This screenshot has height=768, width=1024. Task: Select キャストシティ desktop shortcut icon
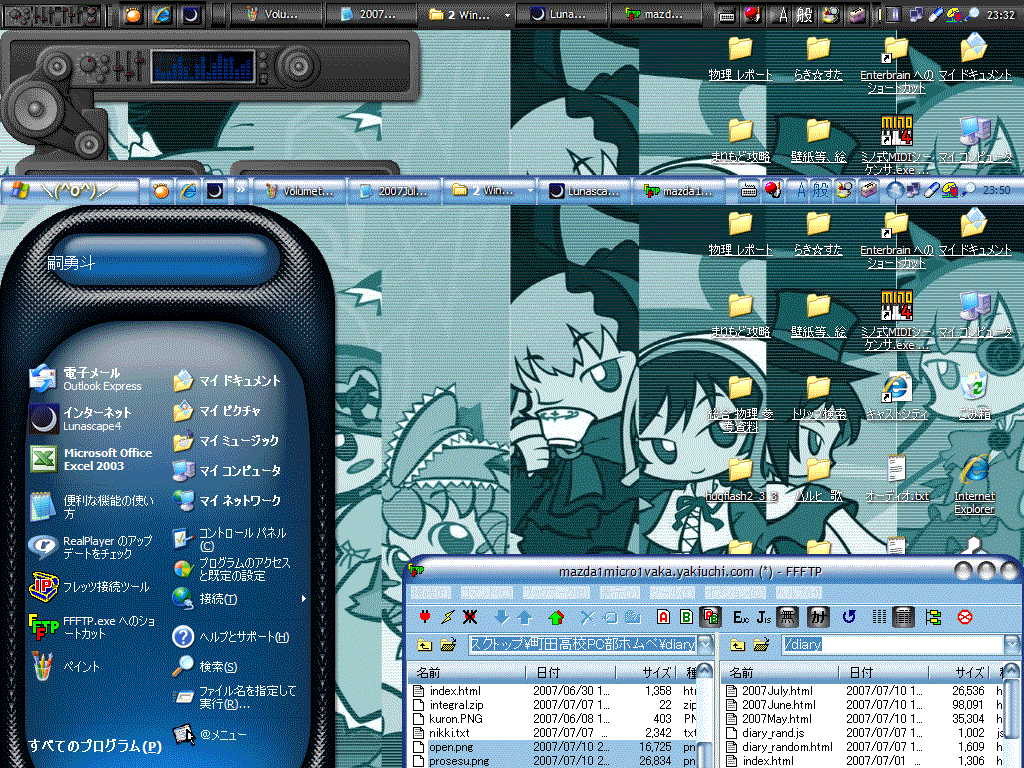(897, 396)
